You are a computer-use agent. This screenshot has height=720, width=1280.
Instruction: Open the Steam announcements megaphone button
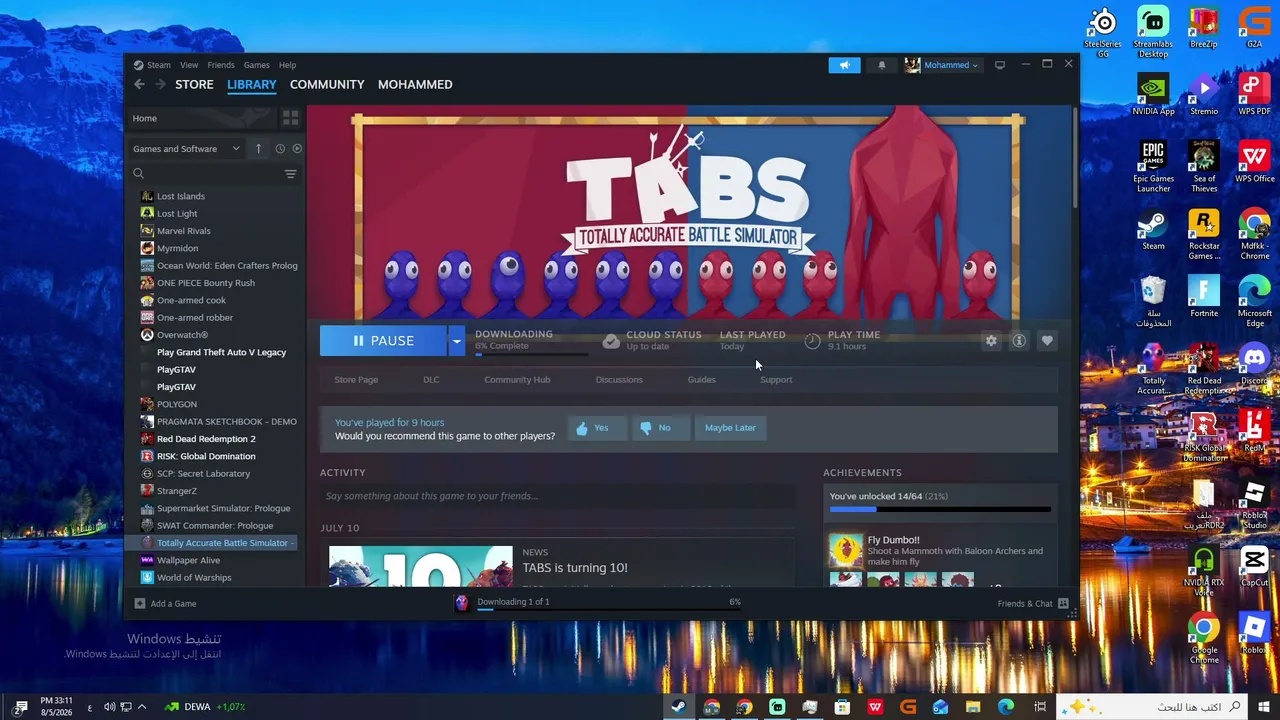coord(844,65)
